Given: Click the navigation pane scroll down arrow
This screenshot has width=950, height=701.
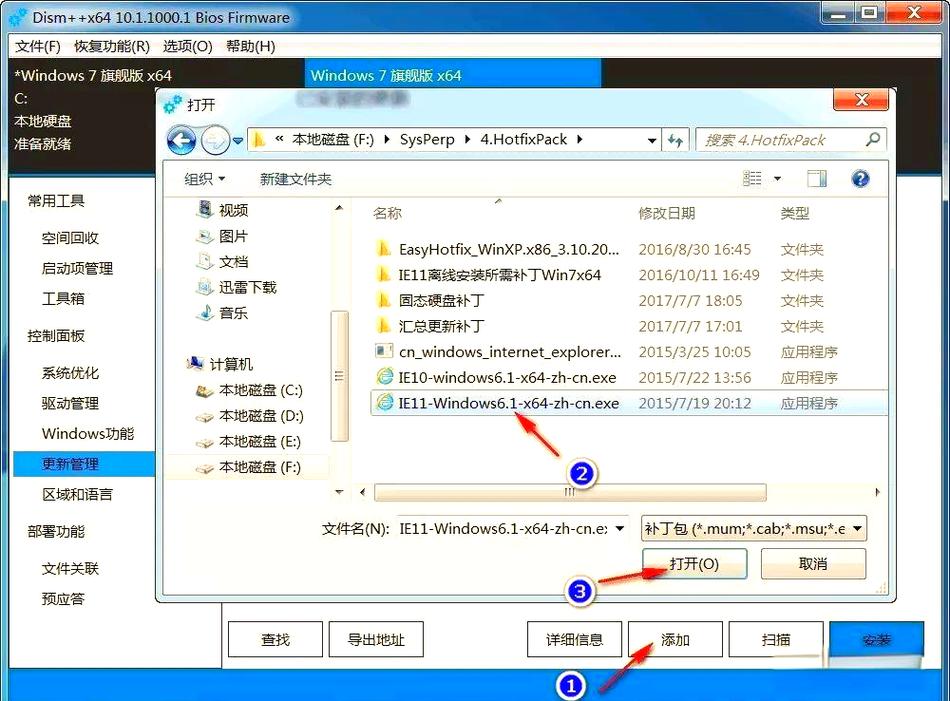Looking at the screenshot, I should pos(339,492).
